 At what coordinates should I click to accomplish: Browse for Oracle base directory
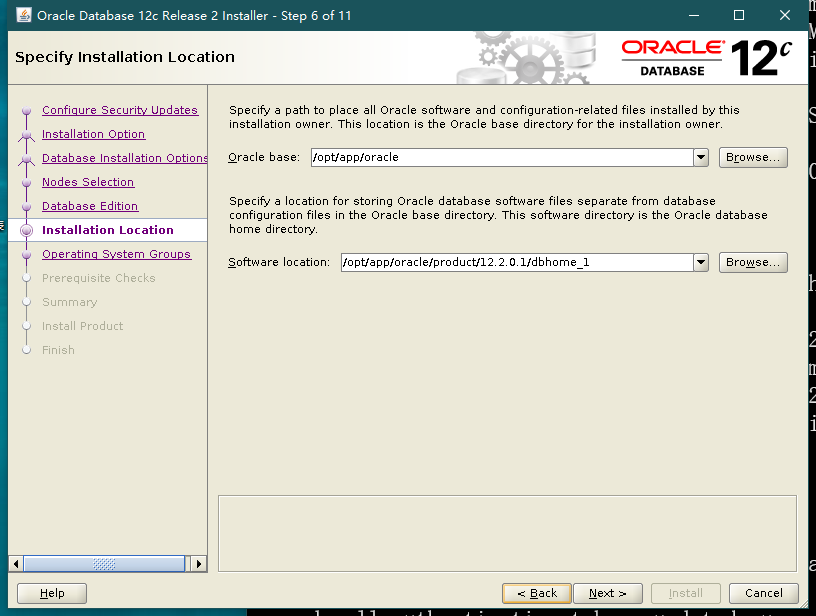pos(753,157)
